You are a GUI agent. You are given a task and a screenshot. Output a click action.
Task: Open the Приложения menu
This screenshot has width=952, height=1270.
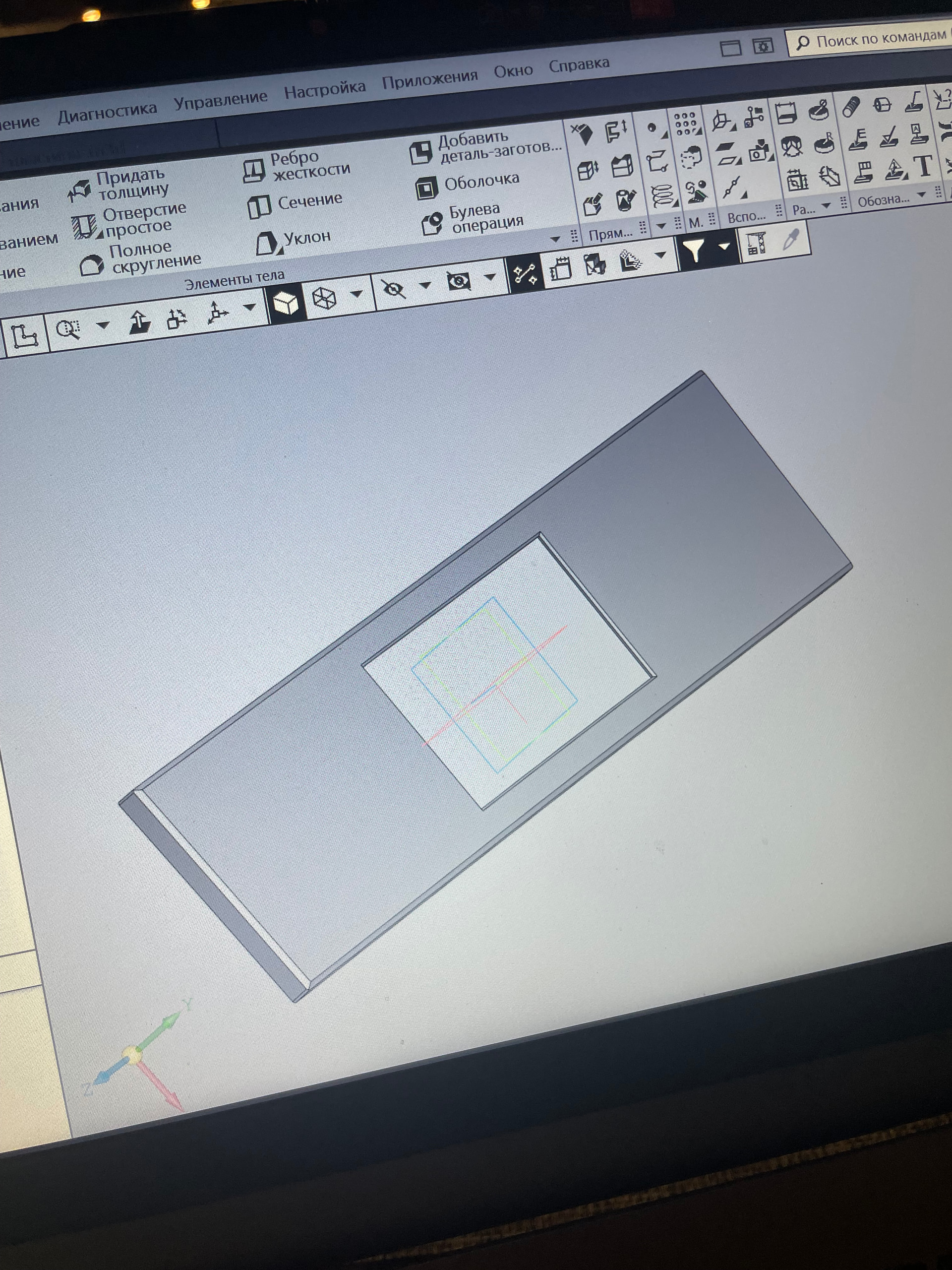coord(429,79)
